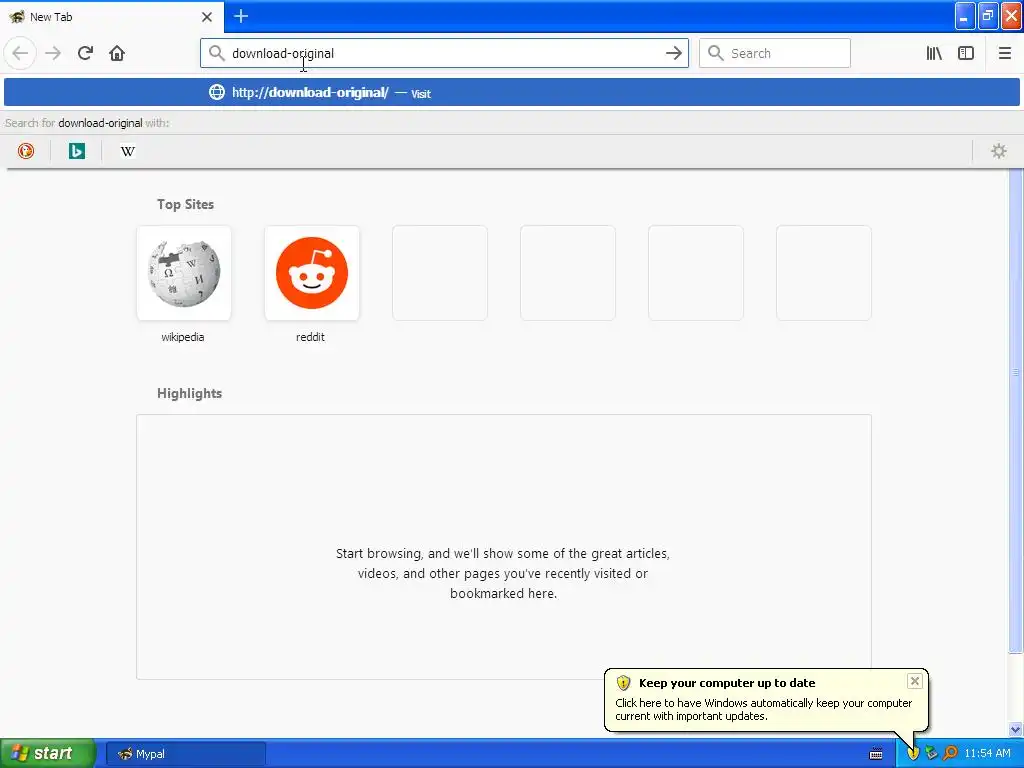
Task: Close the New Tab tab
Action: [x=207, y=17]
